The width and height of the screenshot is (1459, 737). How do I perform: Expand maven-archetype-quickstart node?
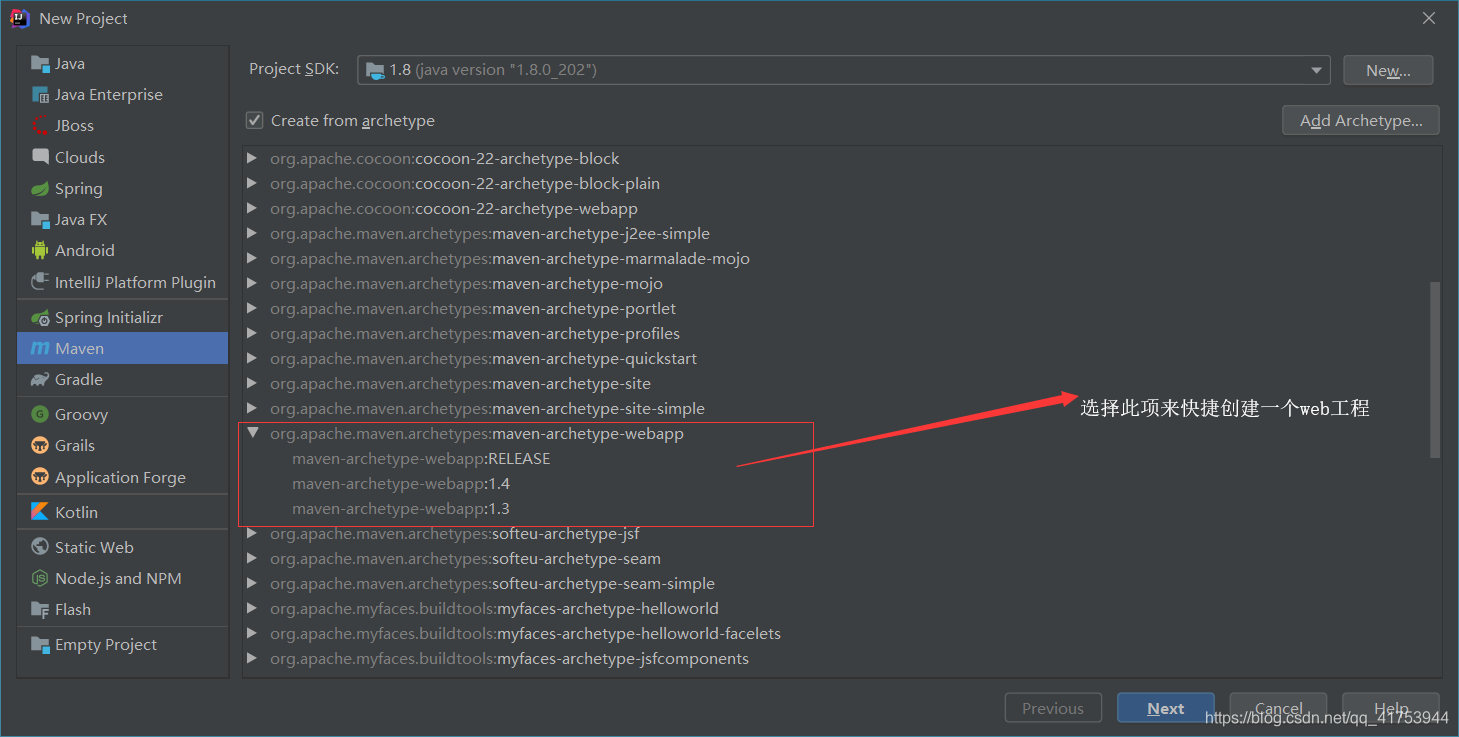click(x=252, y=358)
